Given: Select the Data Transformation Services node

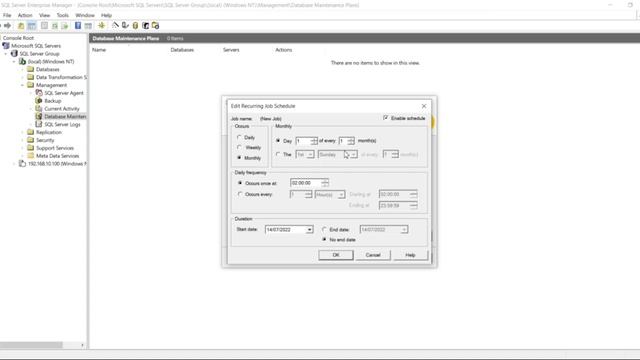Looking at the screenshot, I should pyautogui.click(x=61, y=77).
